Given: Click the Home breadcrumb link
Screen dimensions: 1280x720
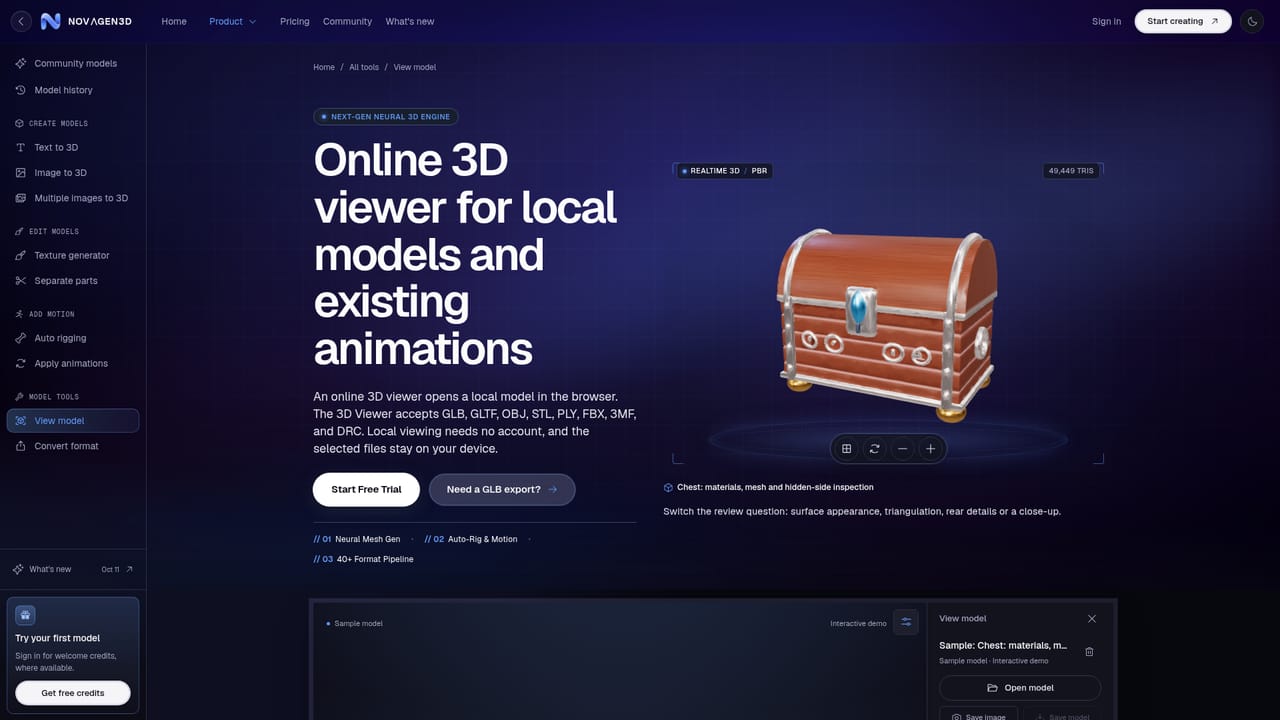Looking at the screenshot, I should point(324,67).
